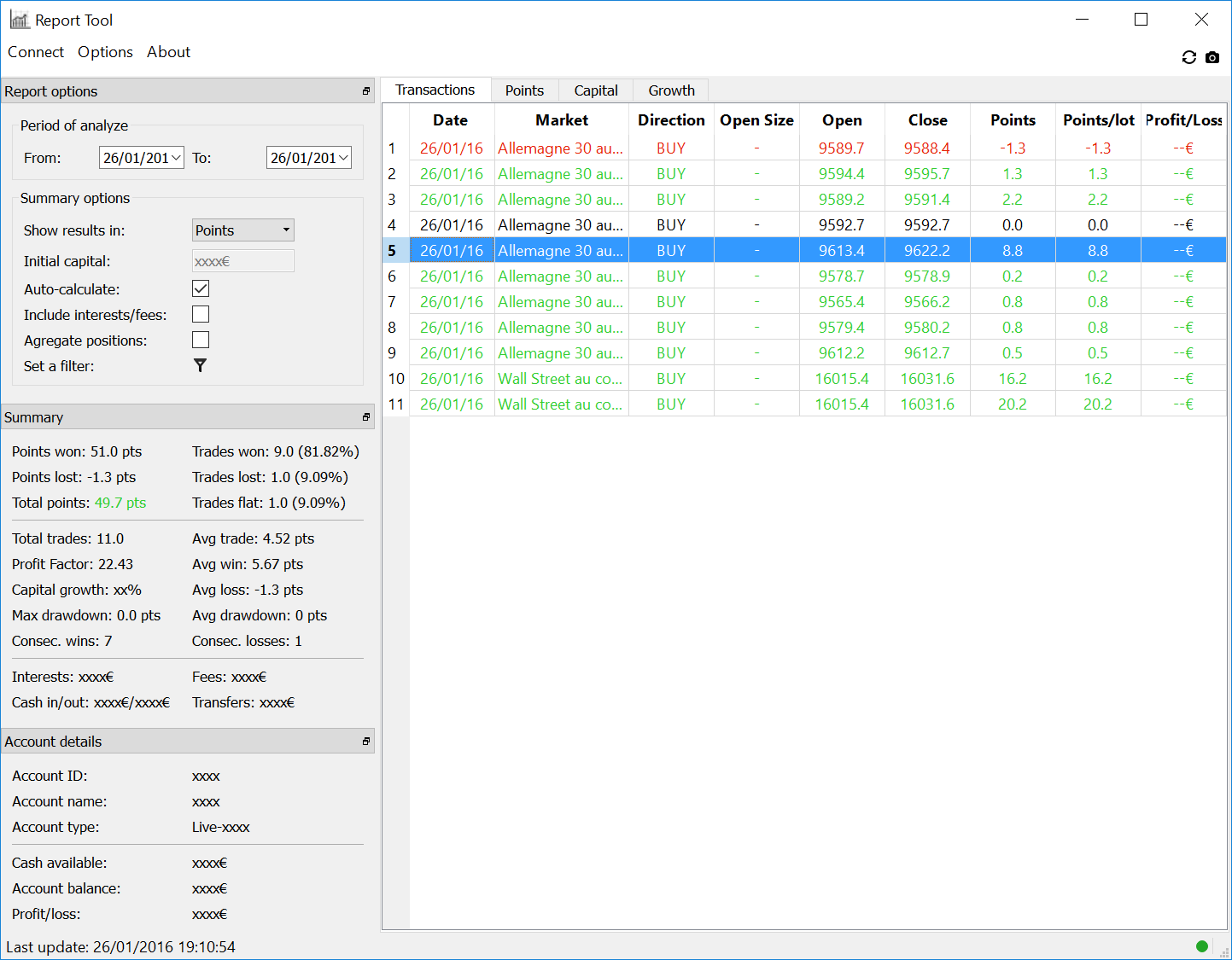Undock the Report options panel
Screen dimensions: 1232x960
click(366, 91)
